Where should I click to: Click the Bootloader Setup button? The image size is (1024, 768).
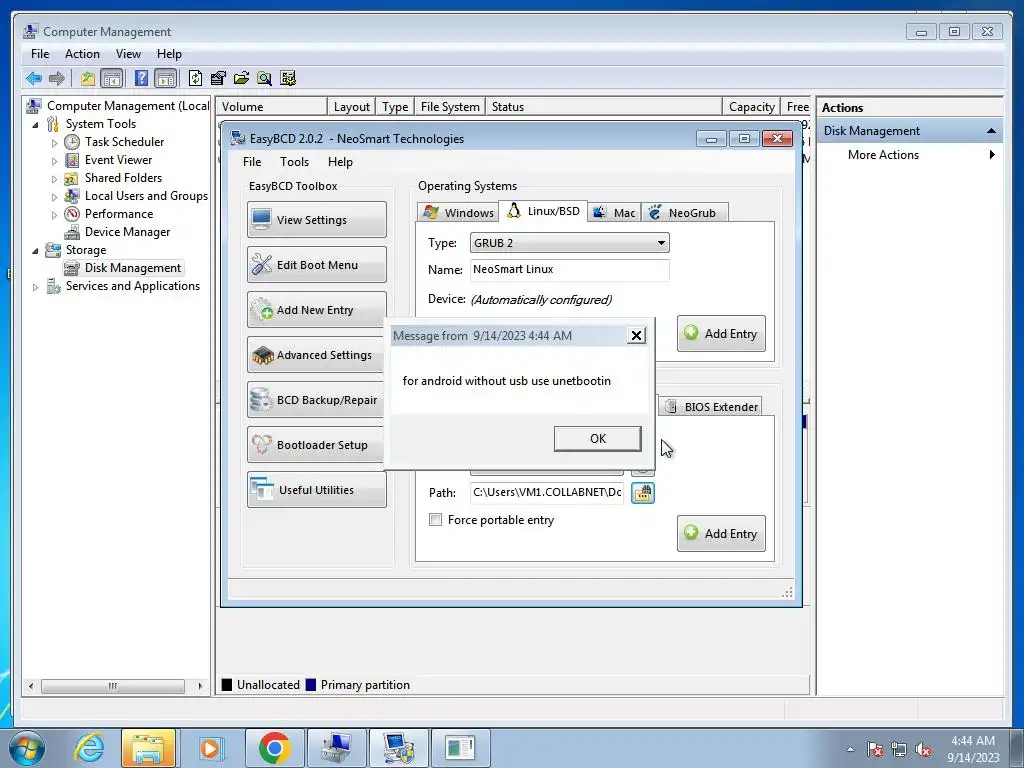317,445
